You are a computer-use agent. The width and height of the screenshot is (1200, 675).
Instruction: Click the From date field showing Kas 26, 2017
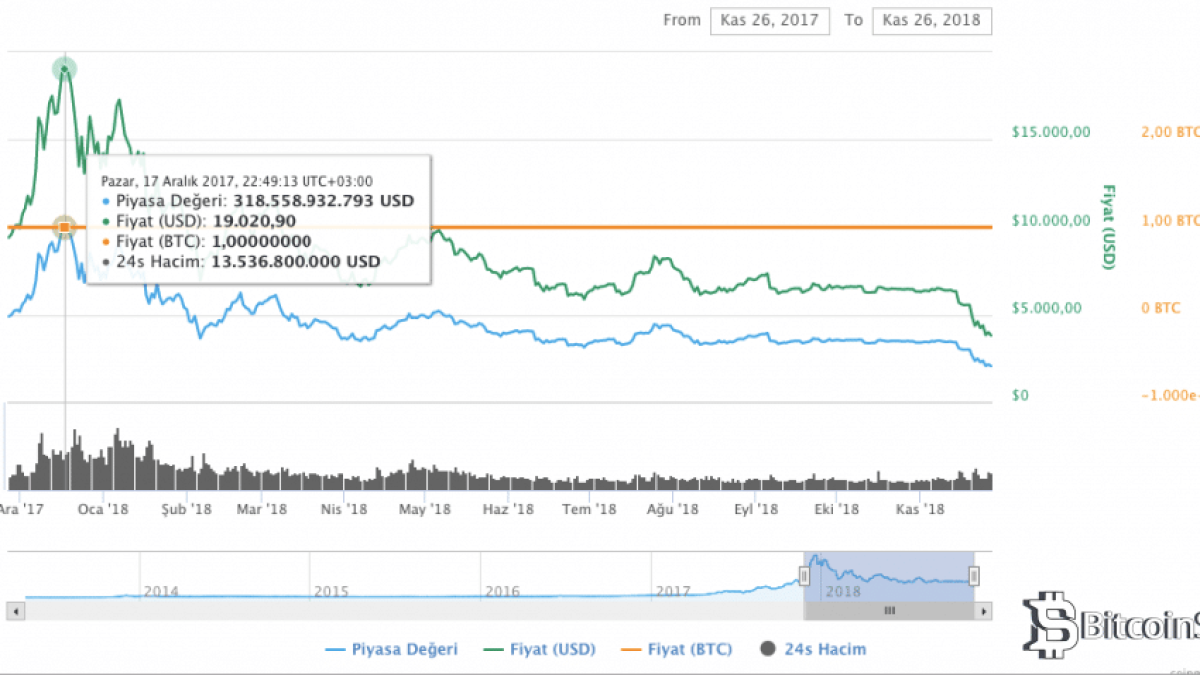(x=769, y=20)
